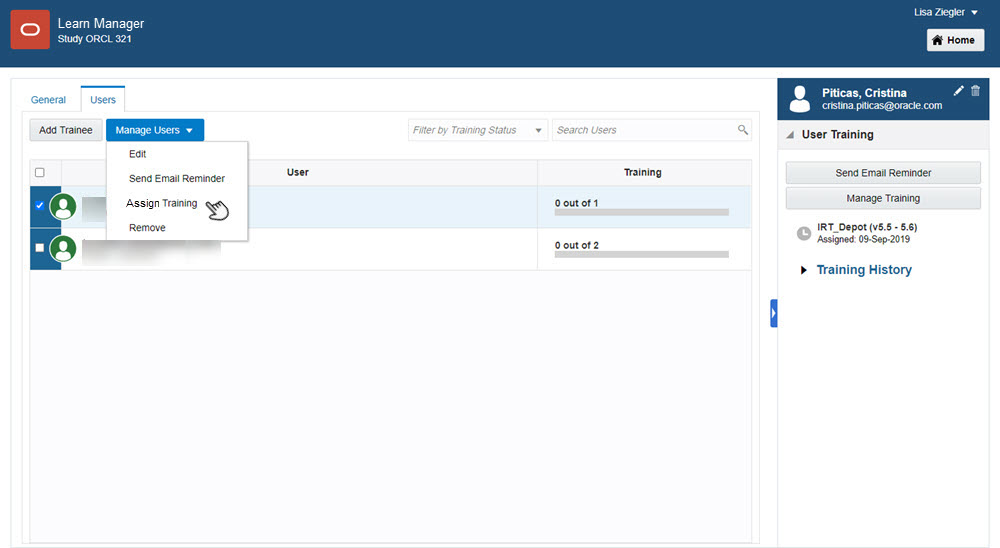The height and width of the screenshot is (548, 1000).
Task: Click the 0 out of 2 progress bar
Action: click(x=642, y=254)
